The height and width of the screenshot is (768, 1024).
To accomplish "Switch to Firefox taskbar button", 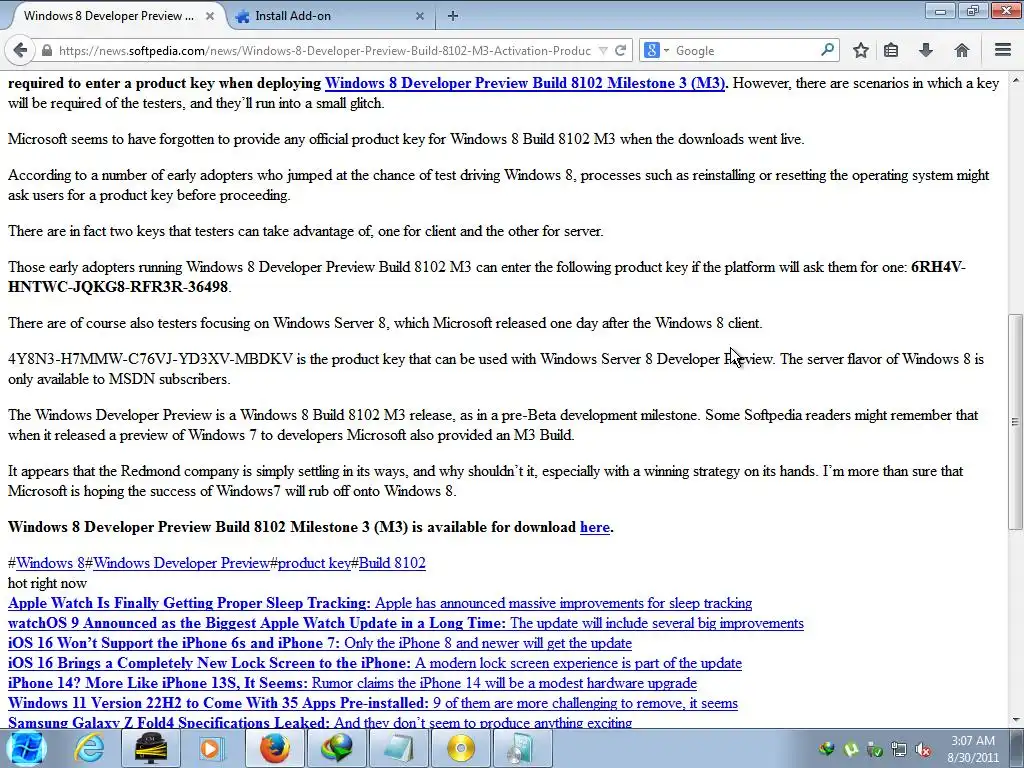I will point(274,748).
